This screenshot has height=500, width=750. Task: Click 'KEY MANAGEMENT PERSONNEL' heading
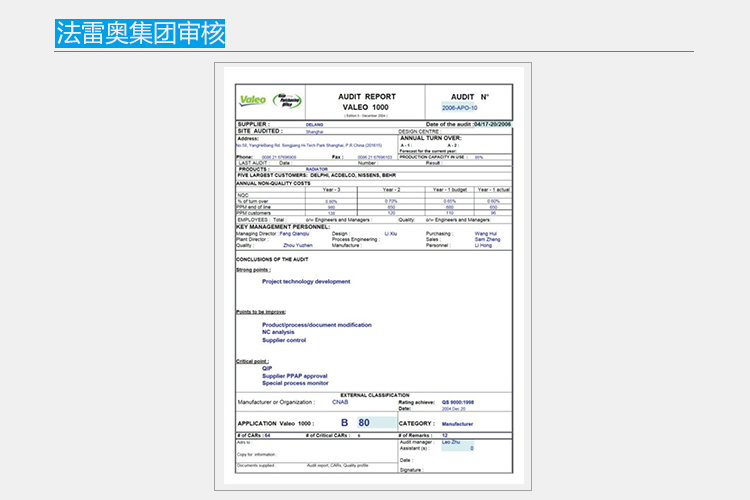pyautogui.click(x=283, y=227)
